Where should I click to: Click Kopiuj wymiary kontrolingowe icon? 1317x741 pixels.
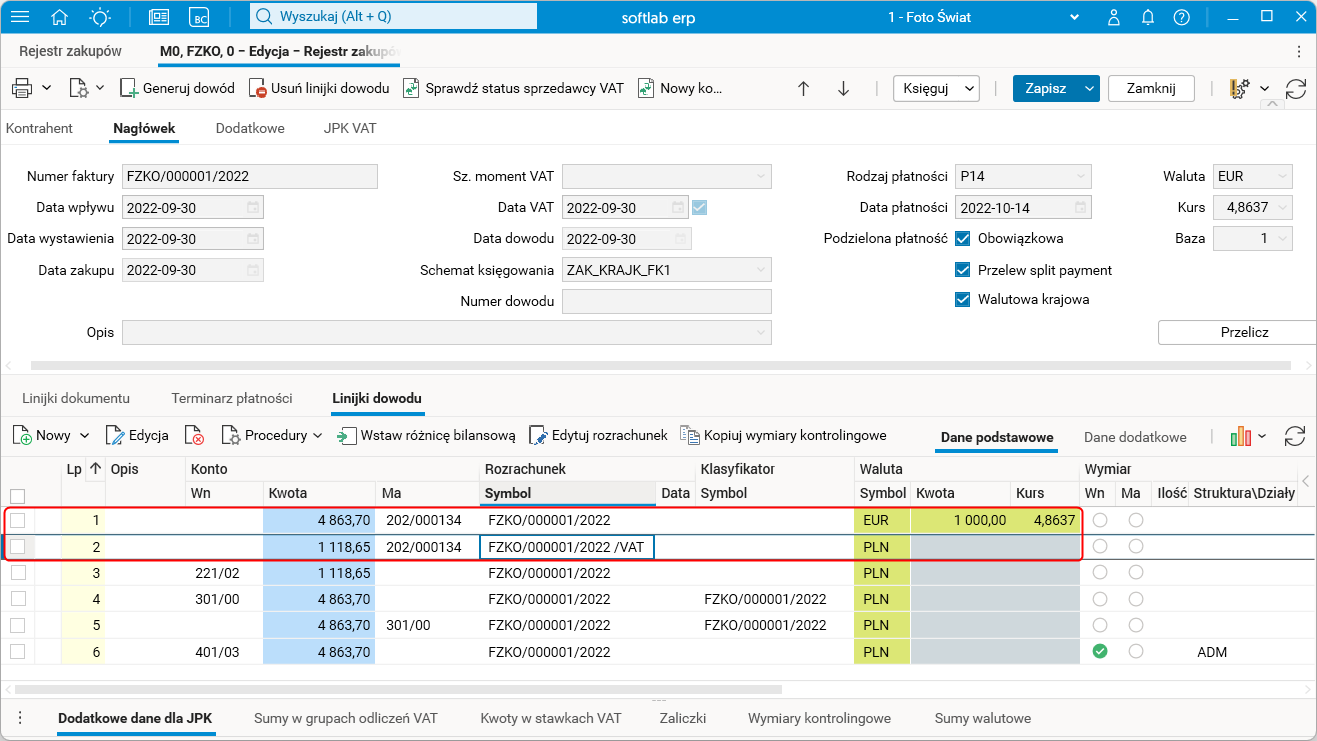pyautogui.click(x=690, y=436)
